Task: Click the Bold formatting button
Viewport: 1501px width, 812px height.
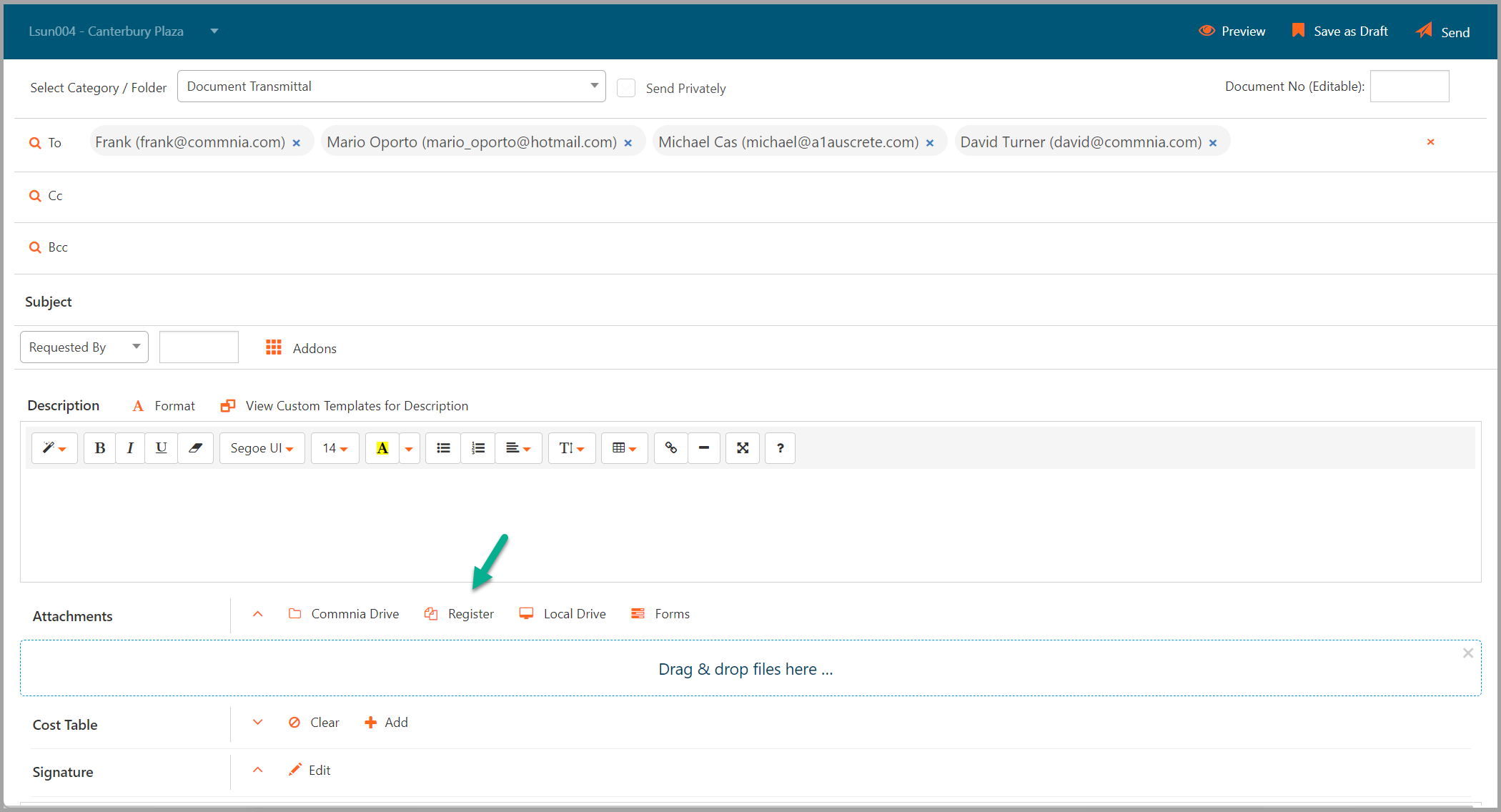Action: pyautogui.click(x=100, y=448)
